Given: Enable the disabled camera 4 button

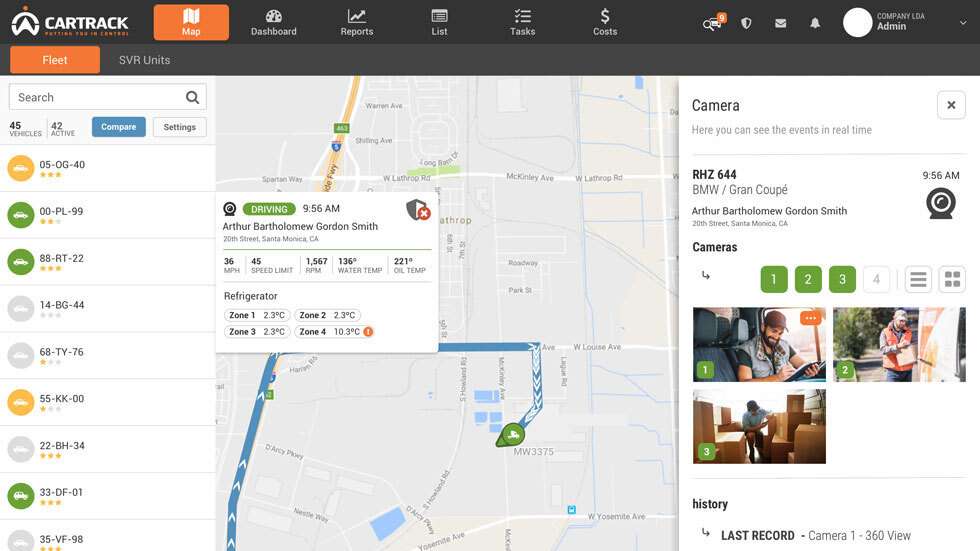Looking at the screenshot, I should pyautogui.click(x=876, y=279).
